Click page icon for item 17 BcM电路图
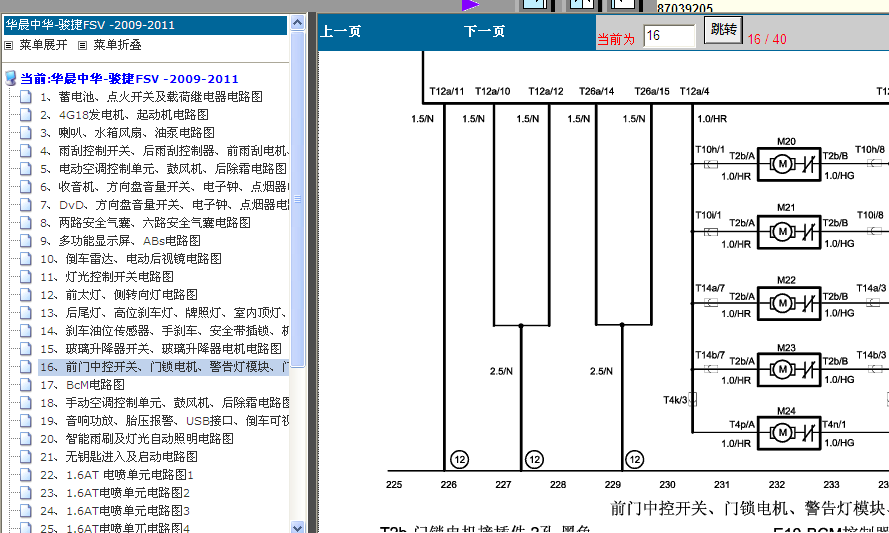 (26, 385)
